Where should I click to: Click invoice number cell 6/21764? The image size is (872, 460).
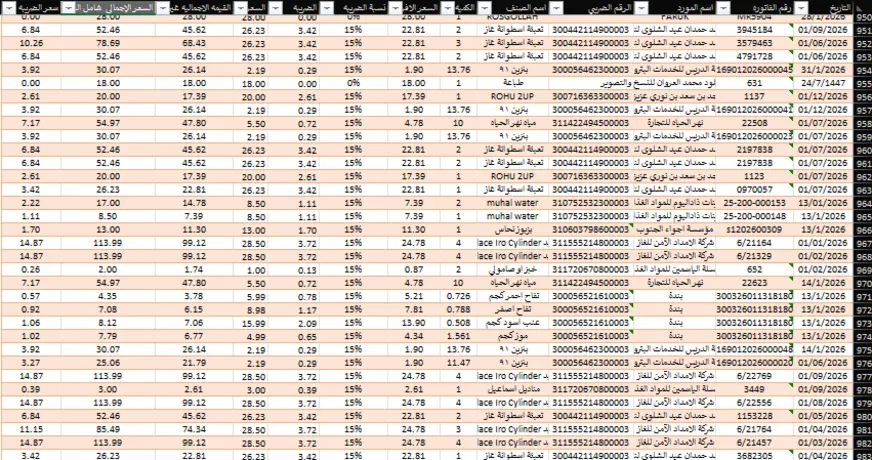[x=755, y=430]
